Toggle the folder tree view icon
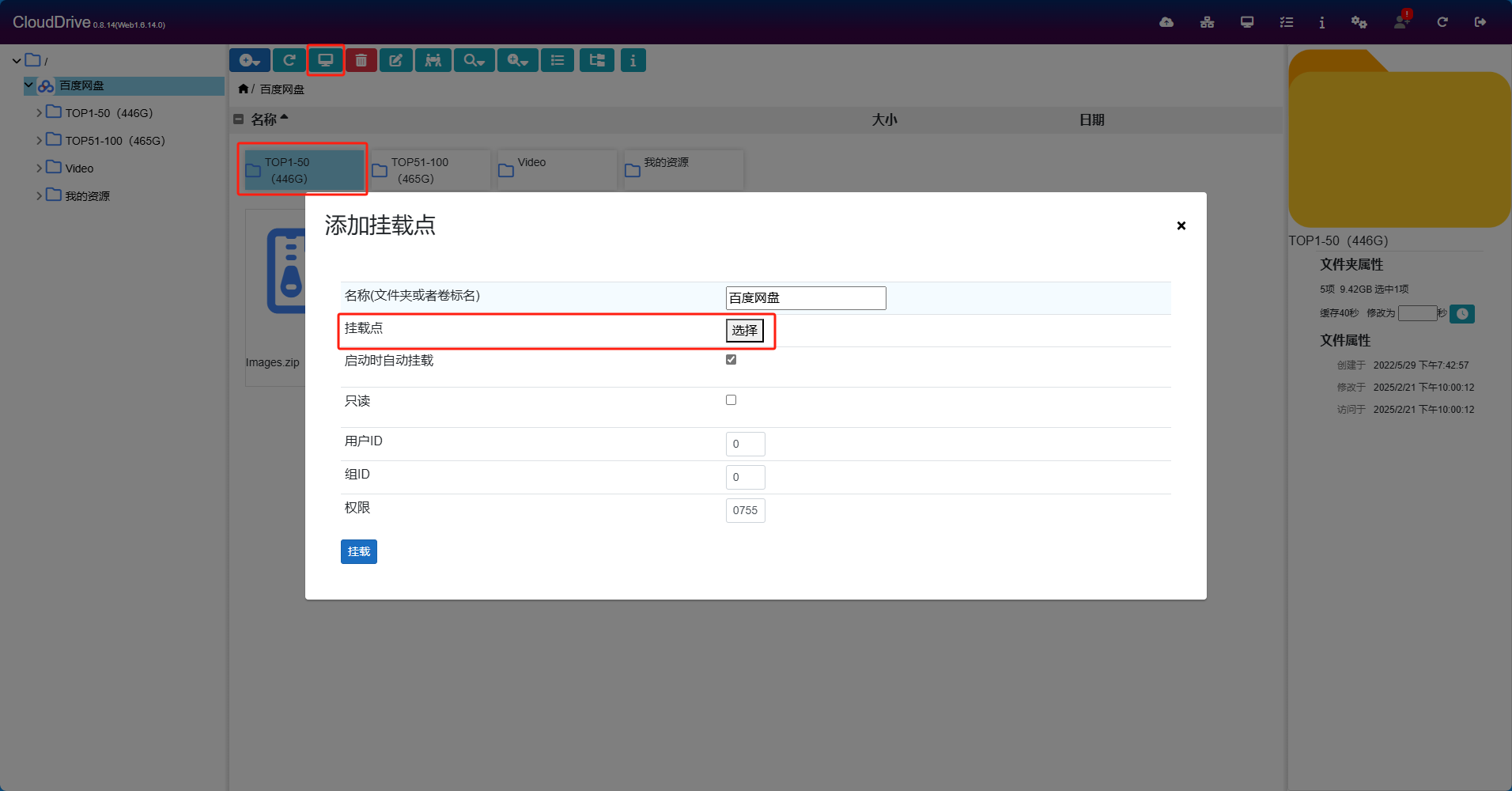Screen dimensions: 1512x791 pos(597,60)
